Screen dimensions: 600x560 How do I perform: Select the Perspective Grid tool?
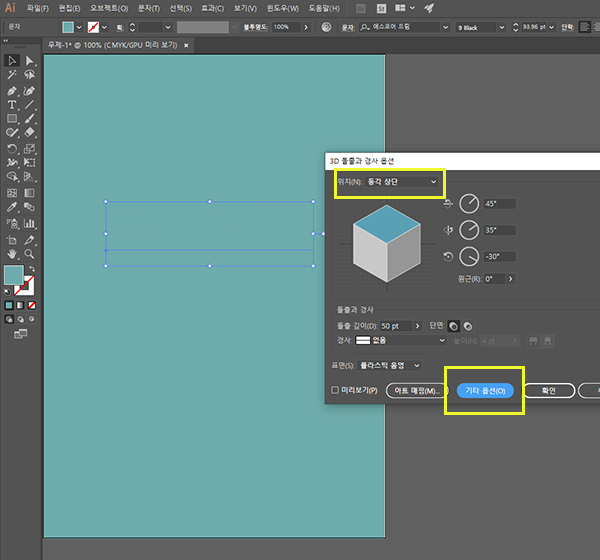click(x=29, y=176)
